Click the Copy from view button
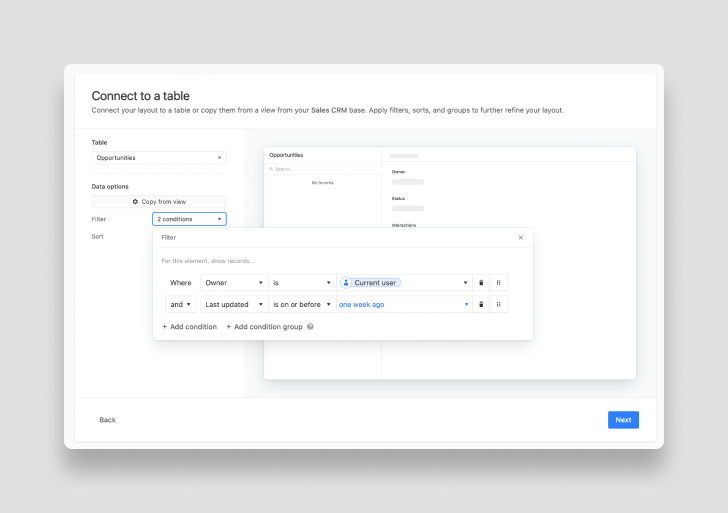This screenshot has height=513, width=728. (x=159, y=201)
